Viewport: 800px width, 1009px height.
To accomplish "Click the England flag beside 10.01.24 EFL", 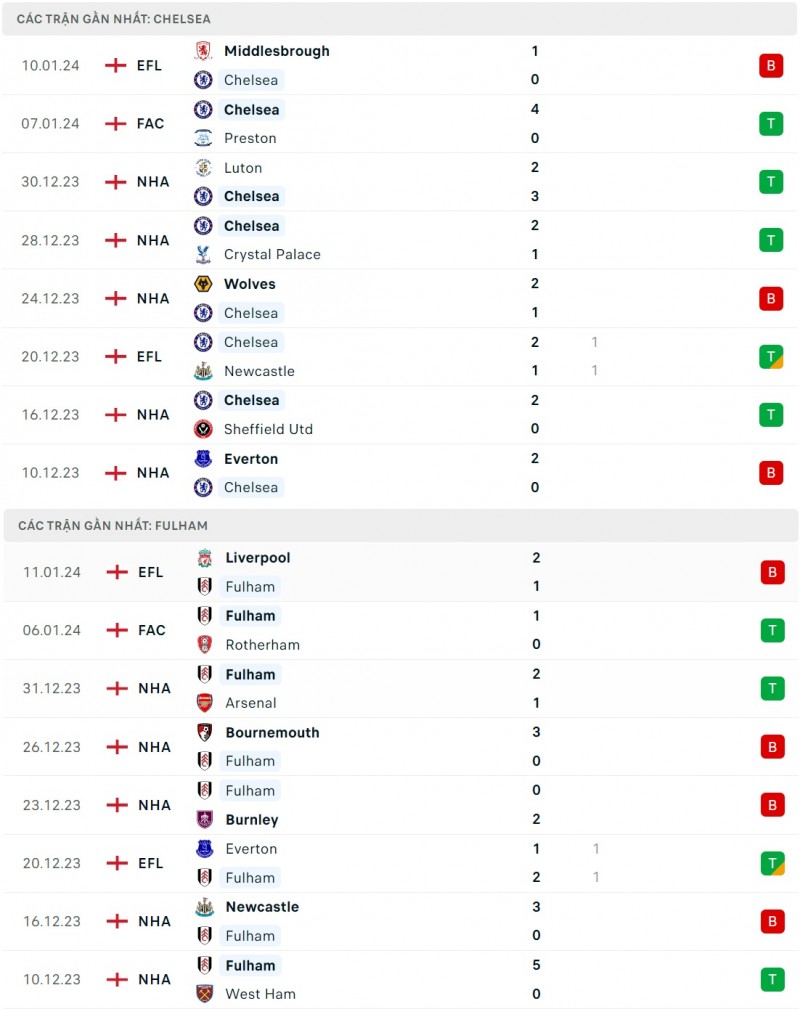I will (x=116, y=66).
